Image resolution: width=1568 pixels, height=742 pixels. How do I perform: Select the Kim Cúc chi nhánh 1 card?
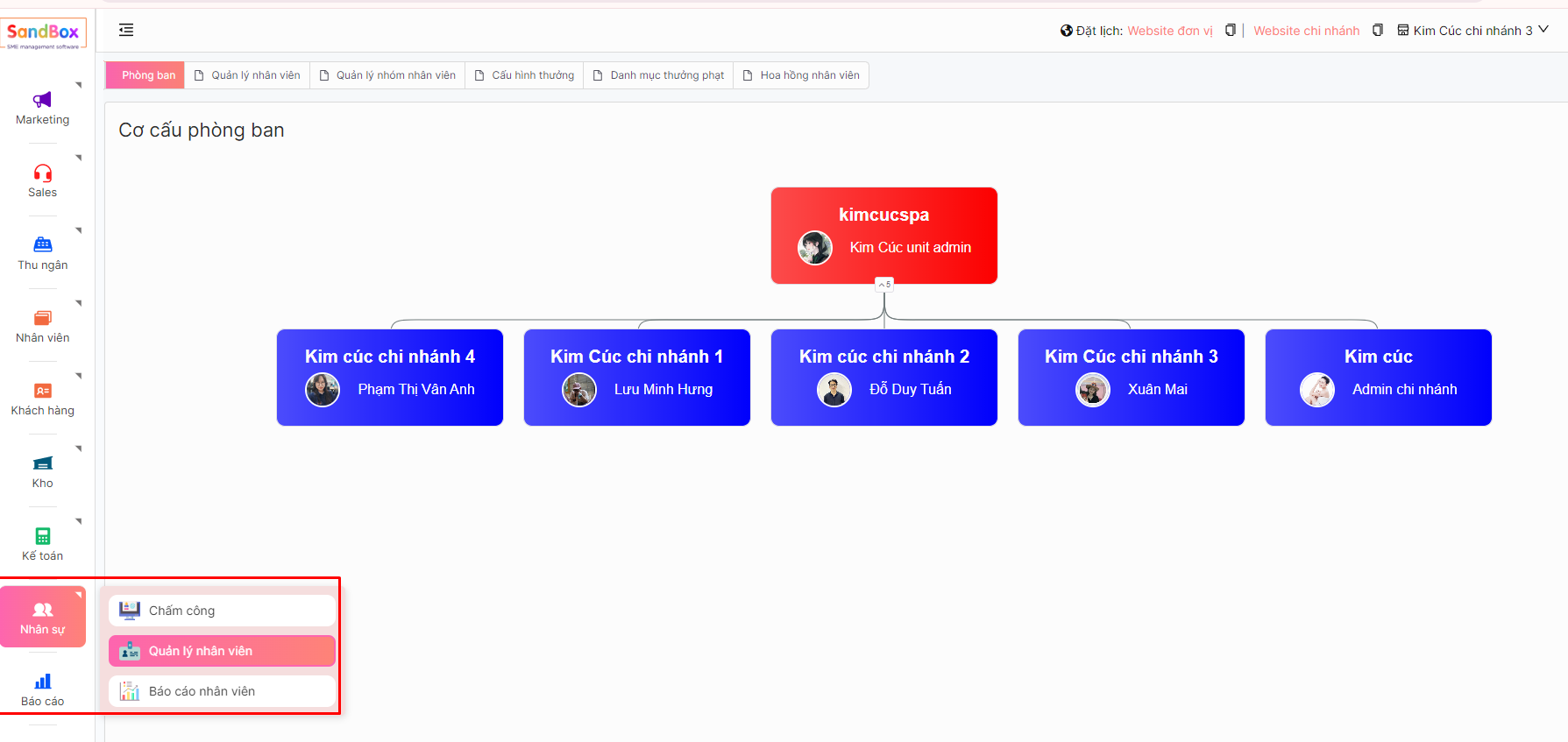[636, 378]
